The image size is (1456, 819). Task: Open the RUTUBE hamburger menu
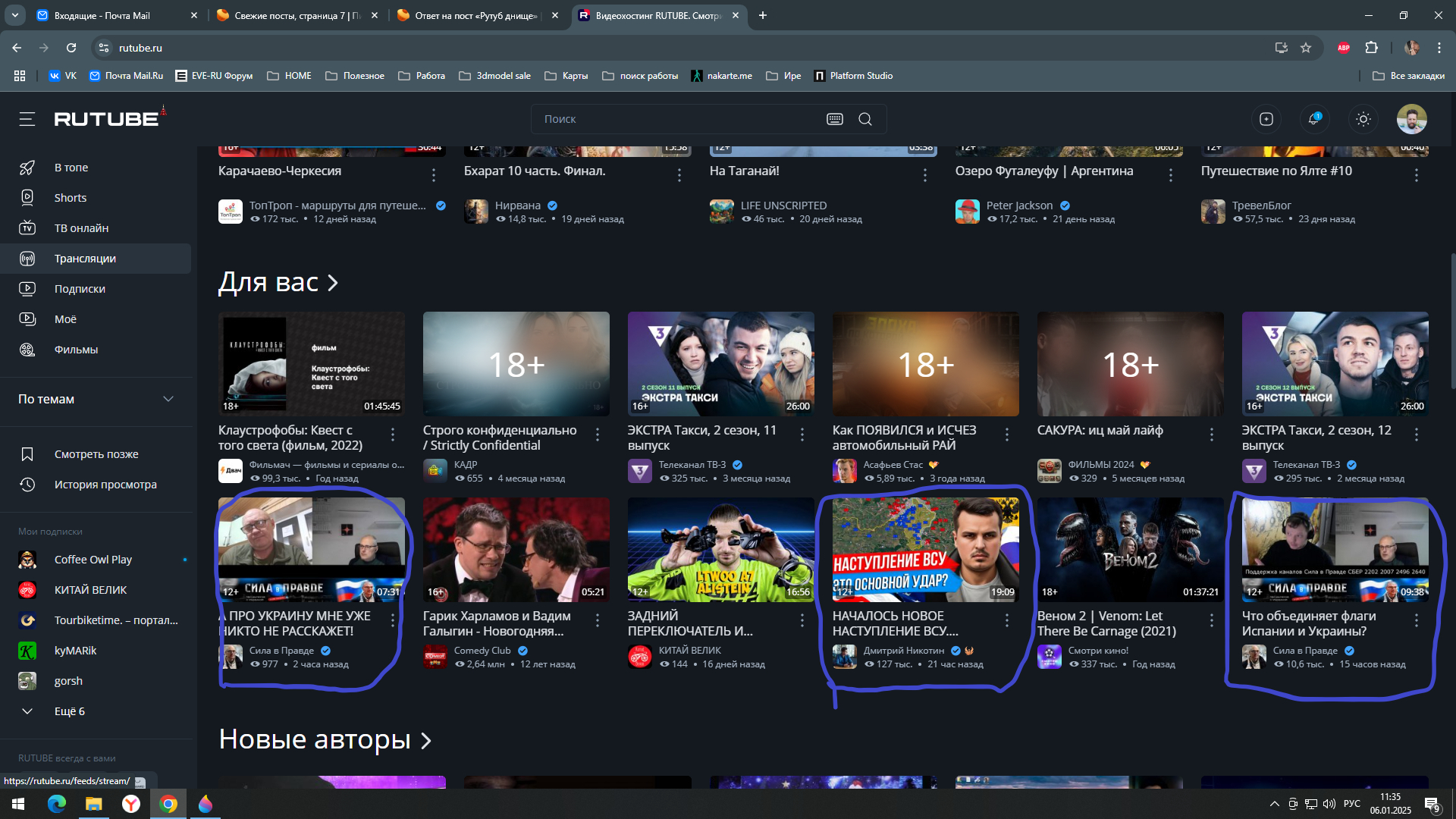pyautogui.click(x=27, y=119)
